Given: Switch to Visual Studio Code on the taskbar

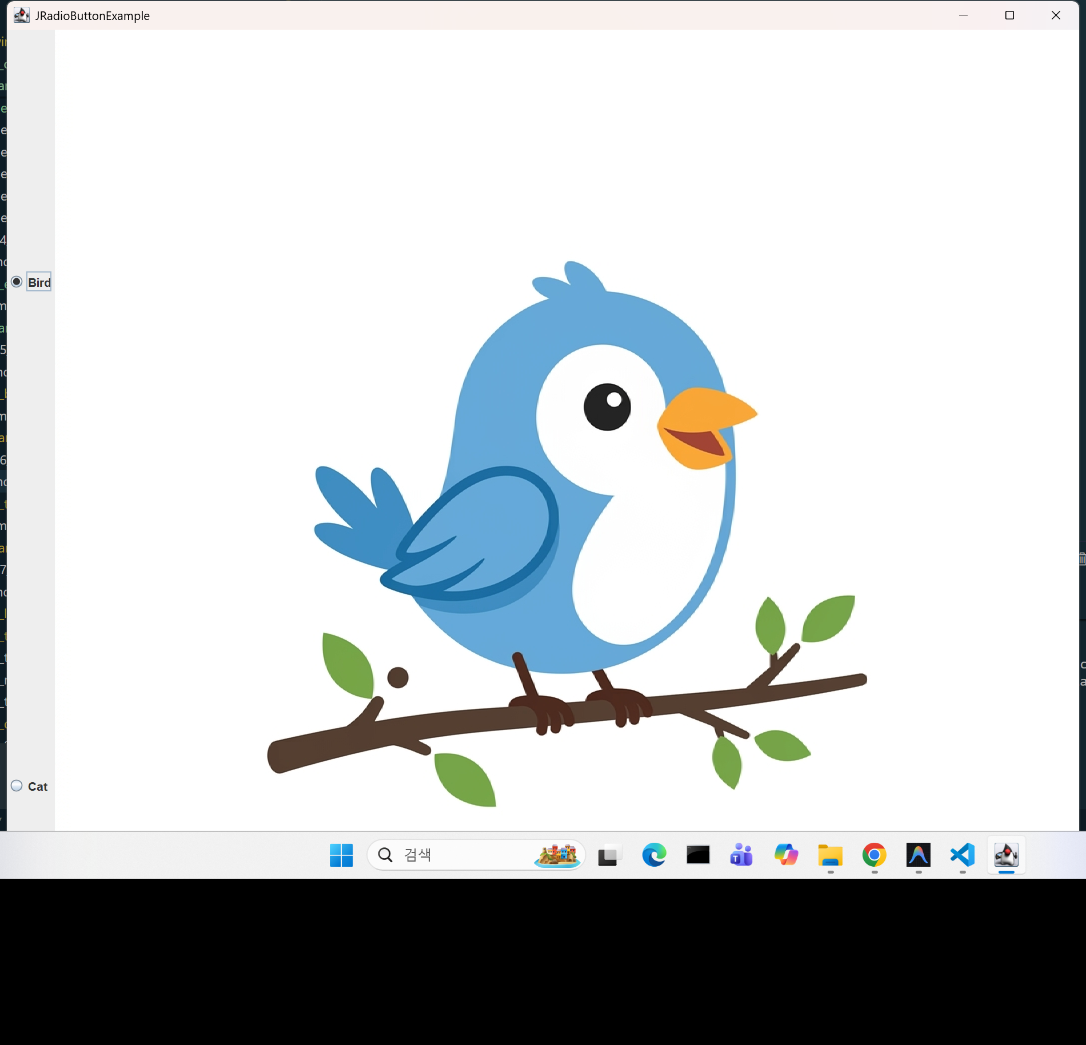Looking at the screenshot, I should 962,855.
